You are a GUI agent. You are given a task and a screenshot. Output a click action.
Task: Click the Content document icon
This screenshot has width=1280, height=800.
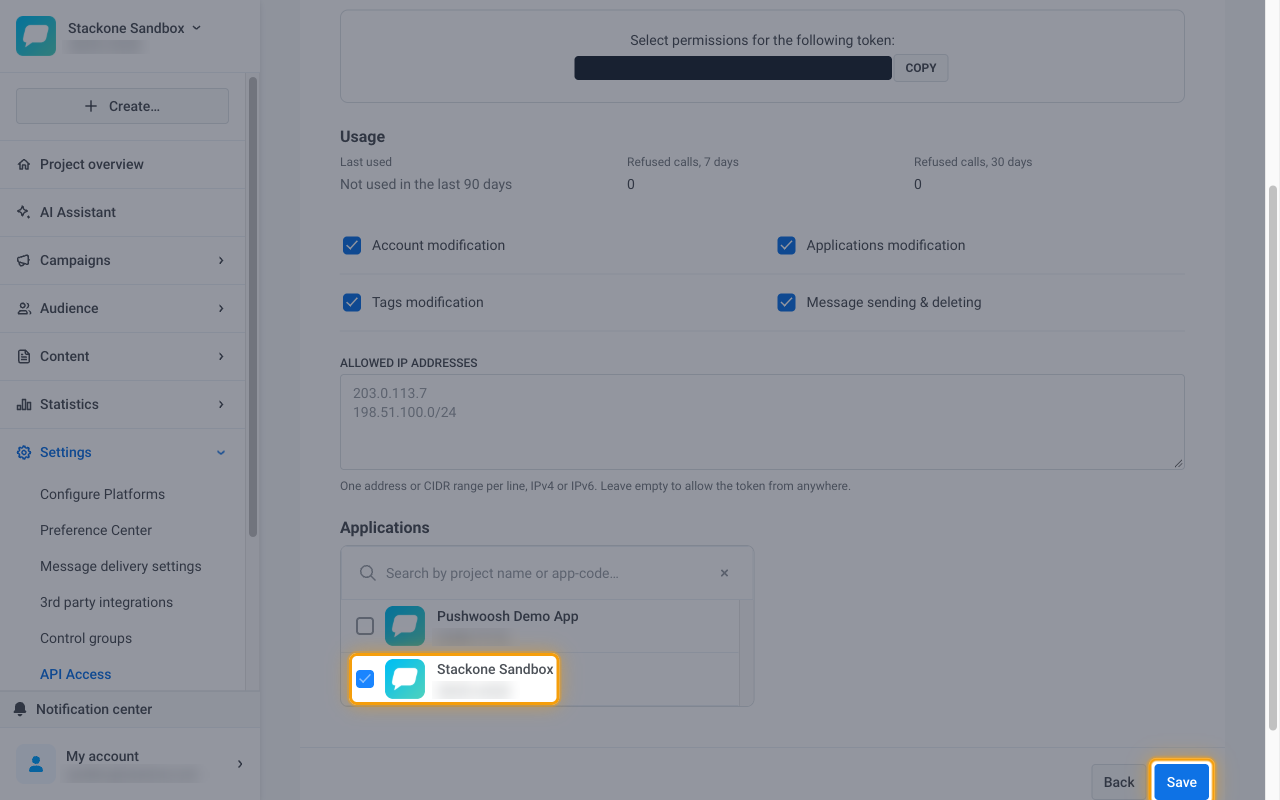[24, 356]
